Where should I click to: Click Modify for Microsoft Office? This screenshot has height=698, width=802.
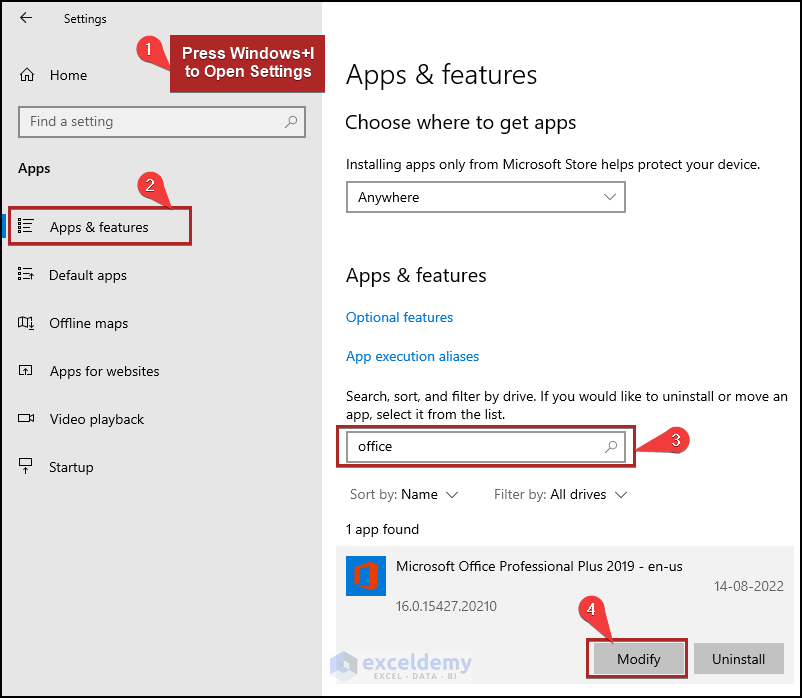coord(639,659)
